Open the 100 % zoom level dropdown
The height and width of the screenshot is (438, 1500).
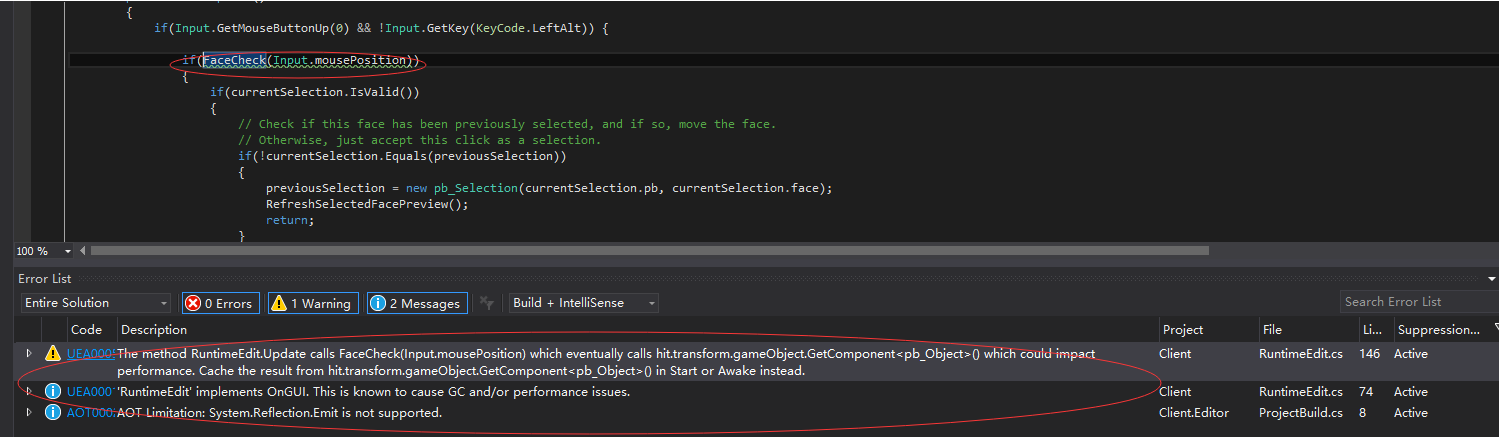pyautogui.click(x=68, y=251)
